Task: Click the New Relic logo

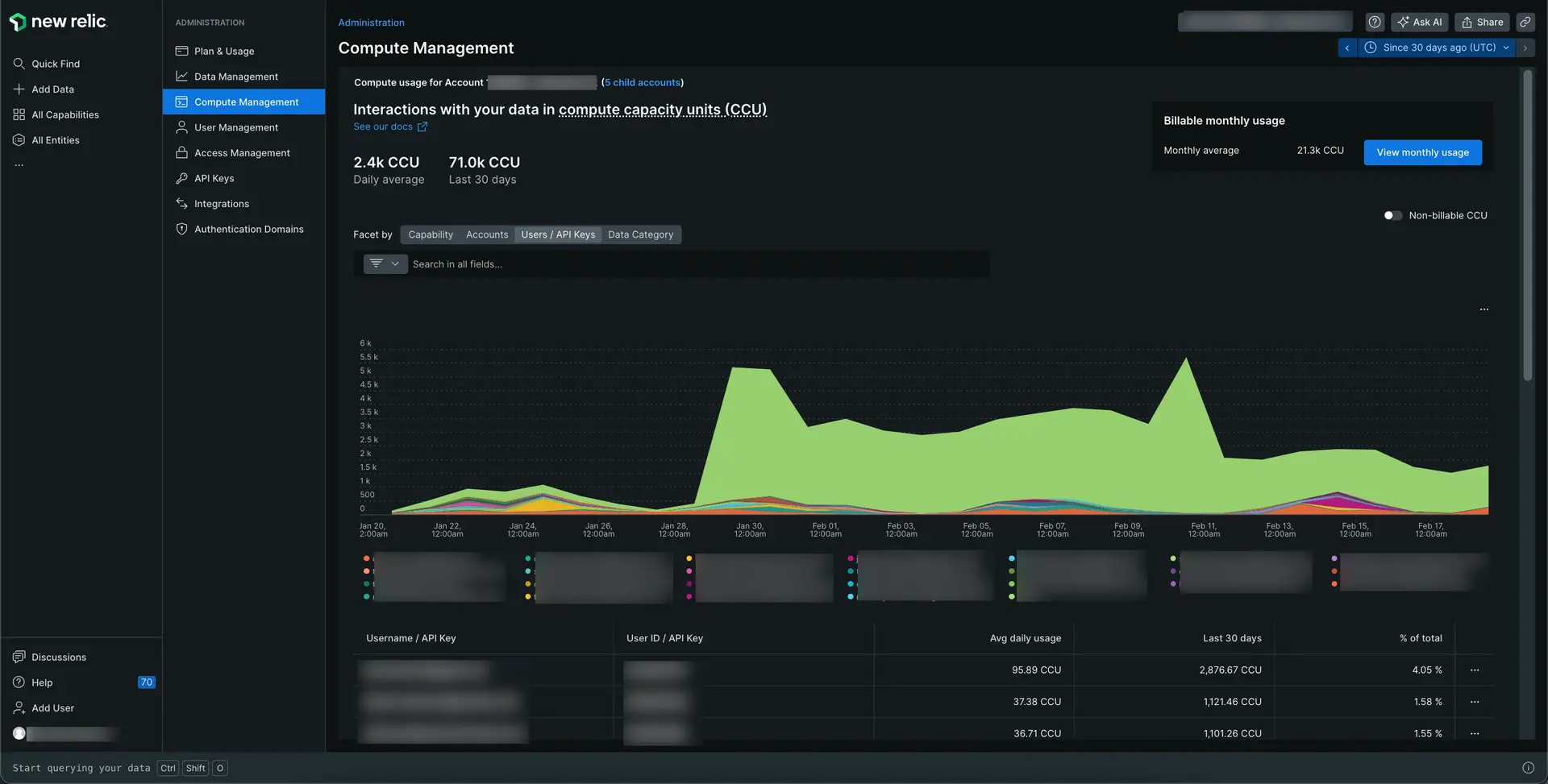Action: coord(58,22)
